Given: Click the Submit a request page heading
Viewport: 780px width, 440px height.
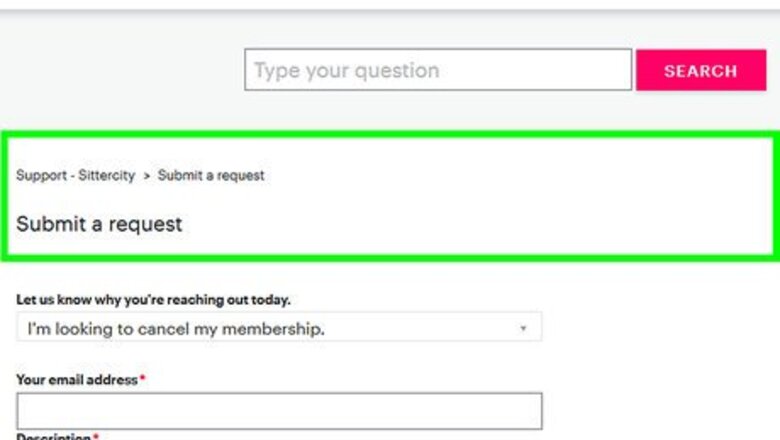Looking at the screenshot, I should coord(99,224).
